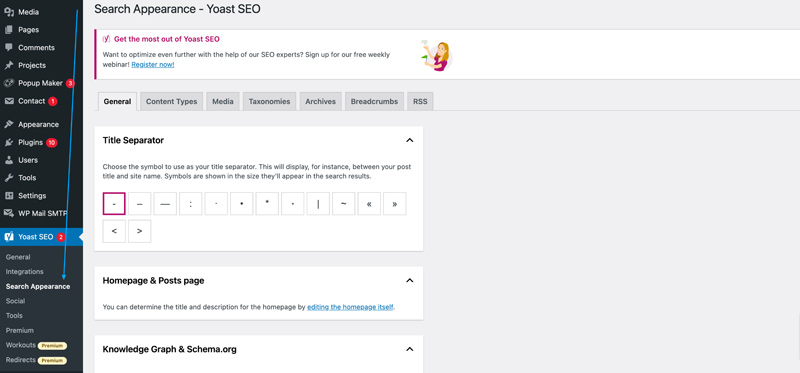Click the red 1 badge beside Contact
The height and width of the screenshot is (373, 800).
pos(53,101)
